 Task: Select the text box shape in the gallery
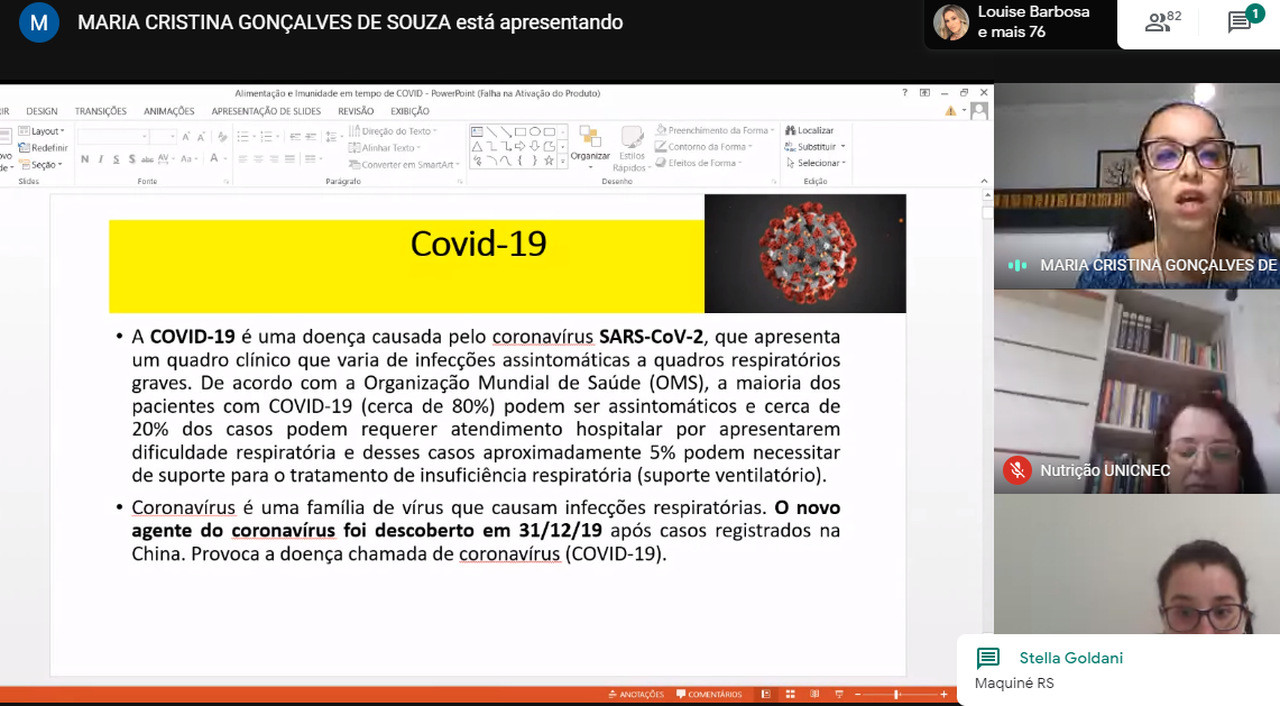(477, 131)
